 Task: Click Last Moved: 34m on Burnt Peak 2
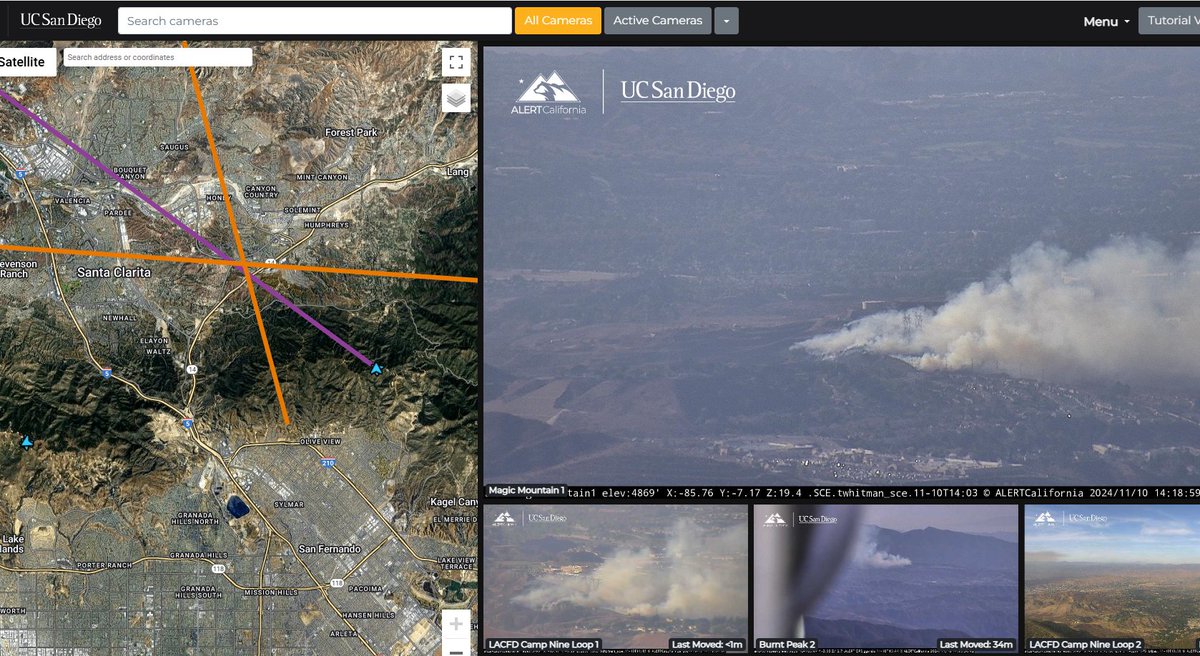(x=976, y=645)
